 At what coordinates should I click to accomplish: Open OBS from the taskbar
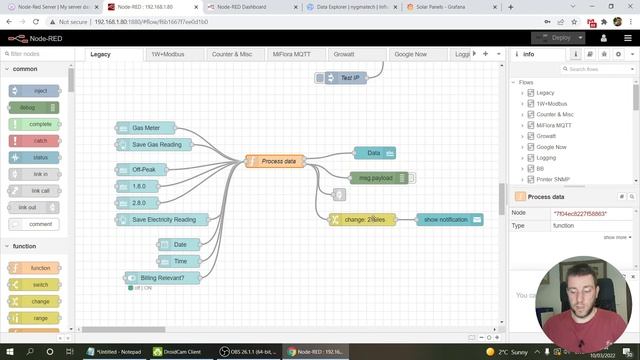248,351
